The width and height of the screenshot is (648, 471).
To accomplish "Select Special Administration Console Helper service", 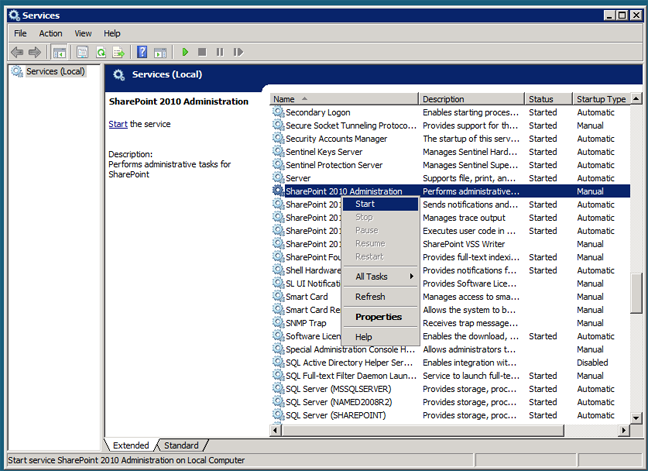I will point(450,349).
